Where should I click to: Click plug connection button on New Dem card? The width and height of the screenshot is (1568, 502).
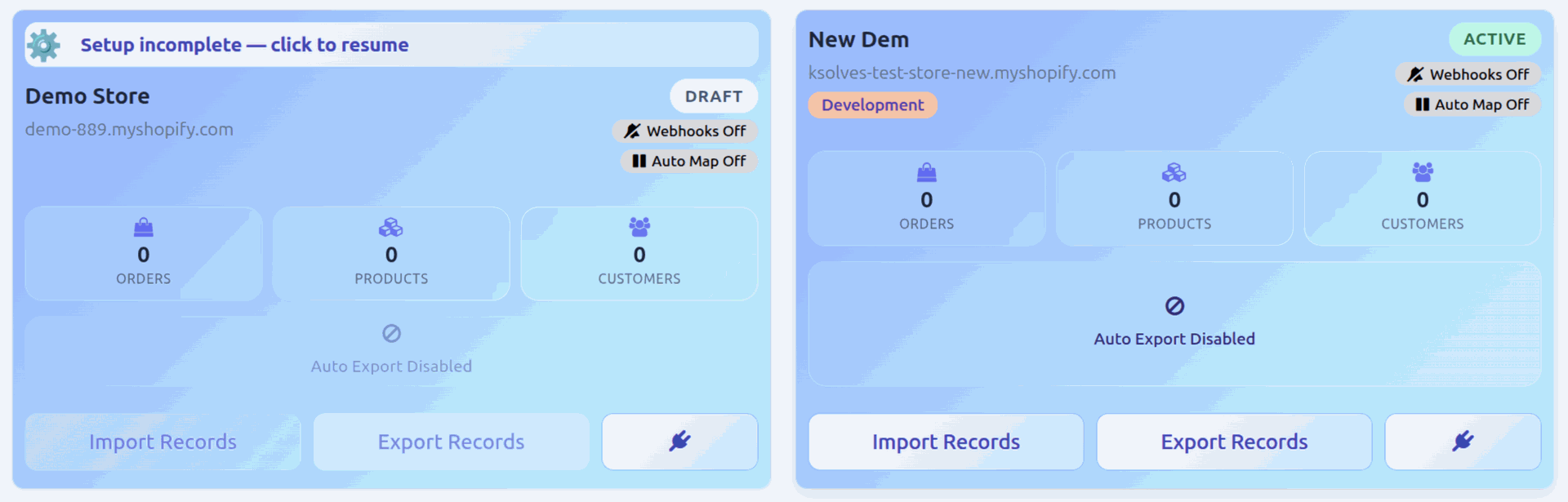pos(1463,442)
